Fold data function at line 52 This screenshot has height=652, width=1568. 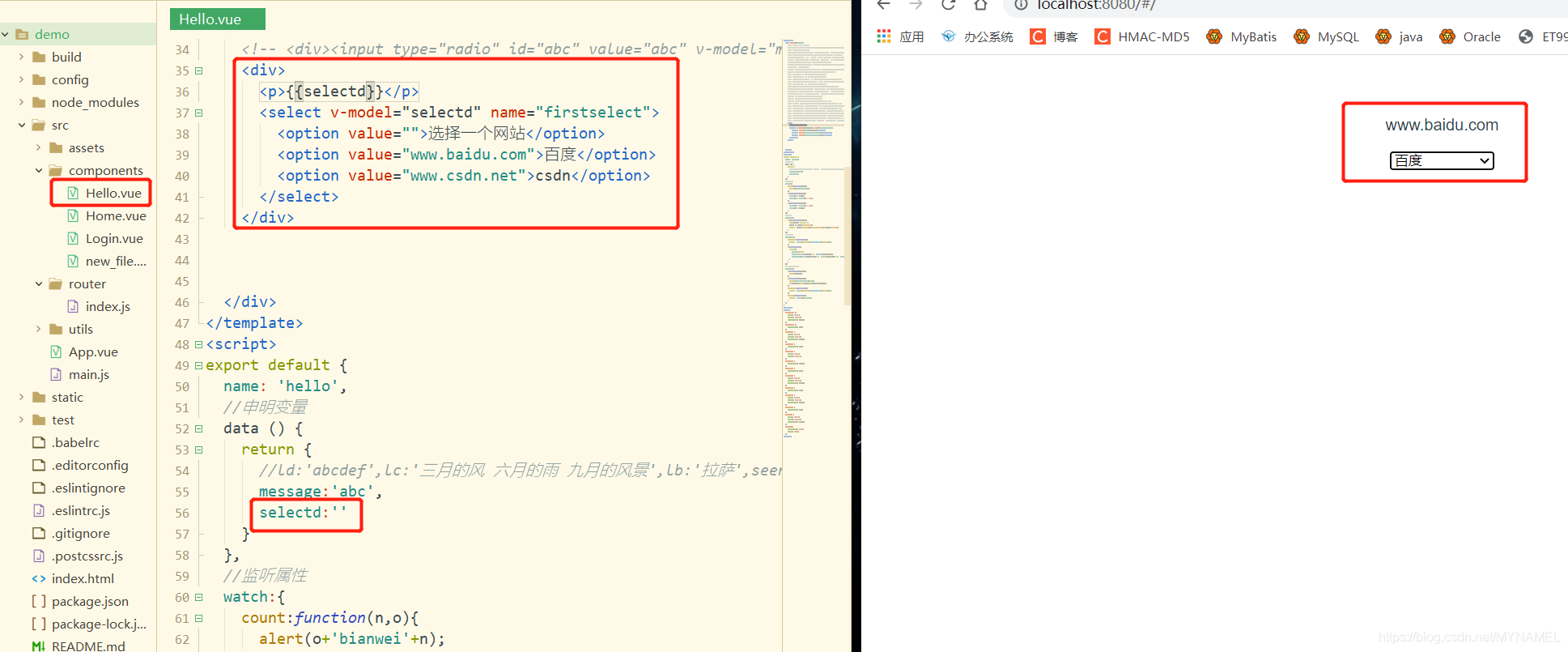pos(198,428)
